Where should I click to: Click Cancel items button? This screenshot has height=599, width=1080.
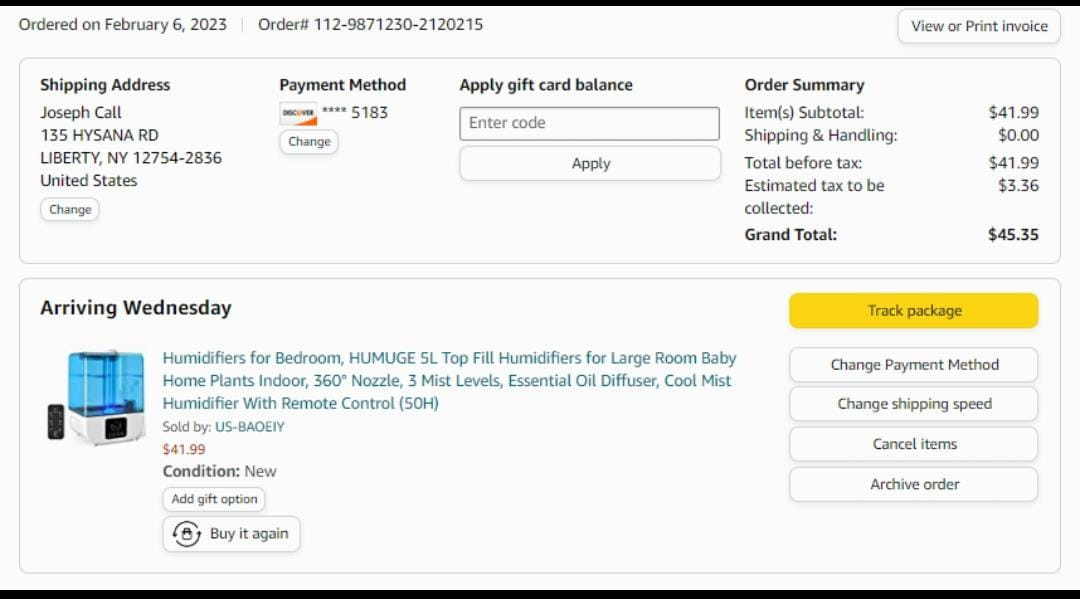[x=914, y=444]
